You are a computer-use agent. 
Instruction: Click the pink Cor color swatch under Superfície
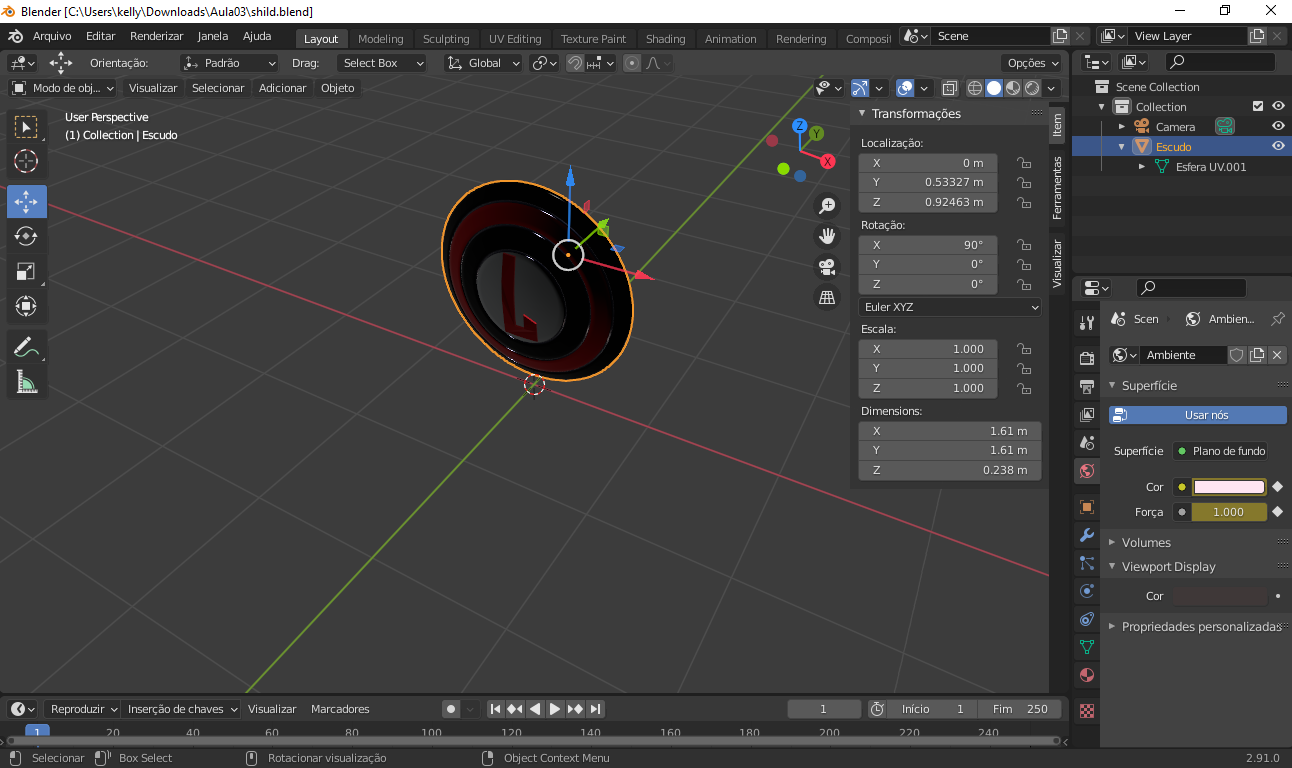(1229, 487)
